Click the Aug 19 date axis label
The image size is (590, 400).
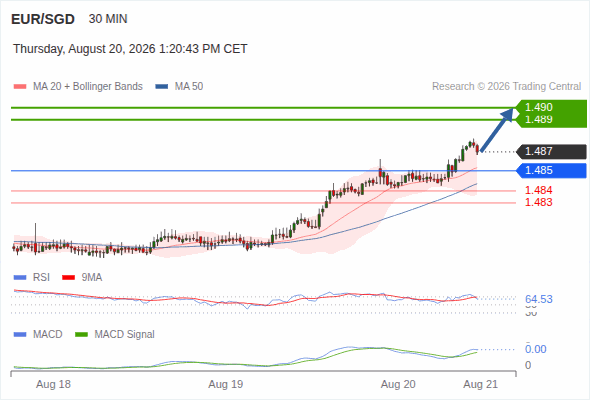coord(226,384)
